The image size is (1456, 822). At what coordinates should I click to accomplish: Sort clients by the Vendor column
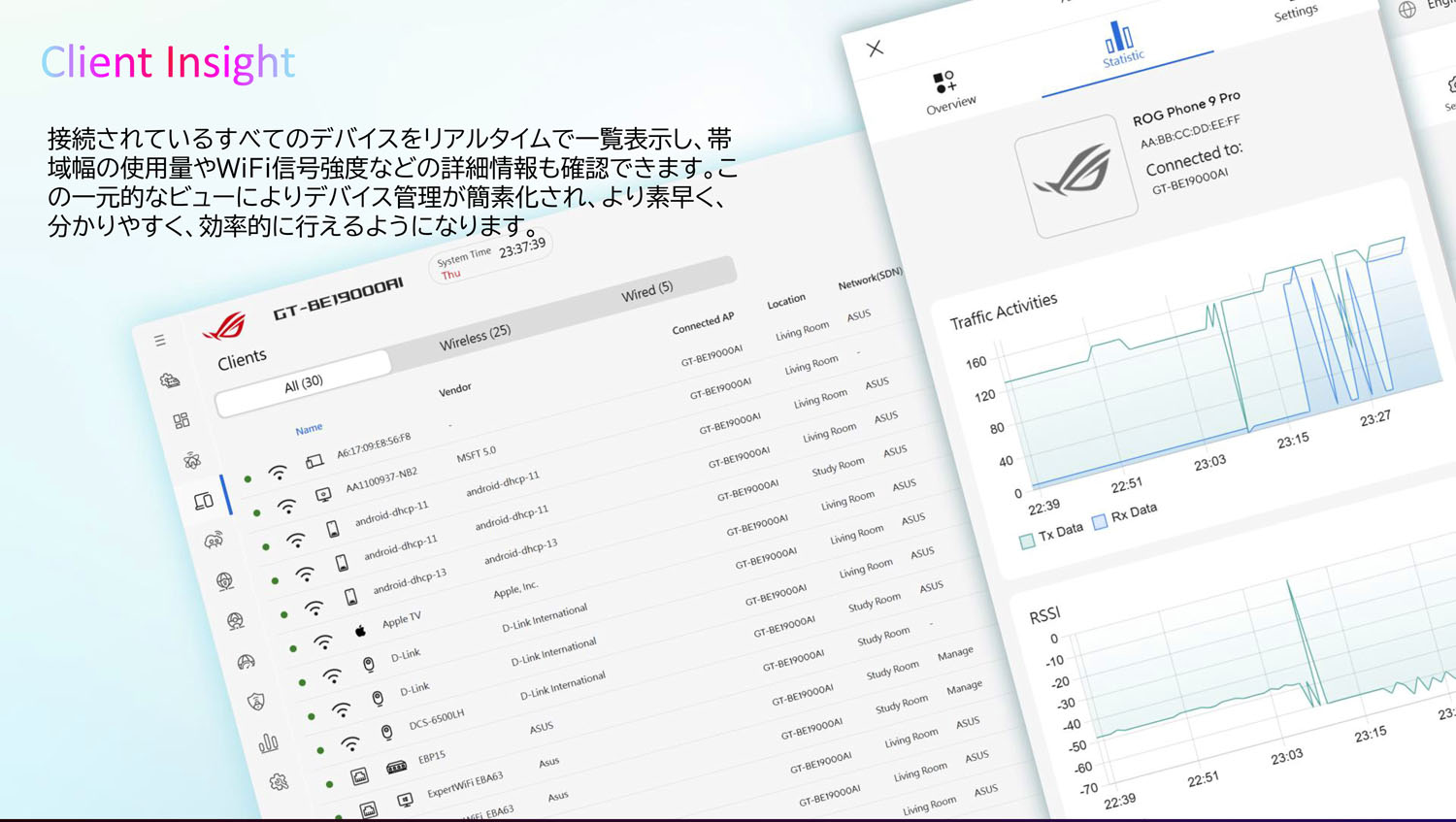tap(454, 389)
